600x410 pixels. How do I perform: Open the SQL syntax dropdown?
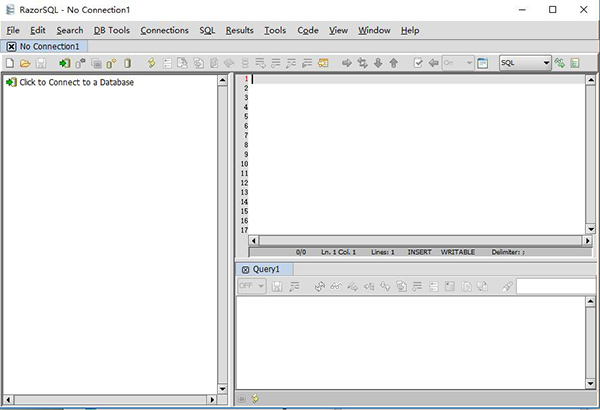pyautogui.click(x=525, y=63)
